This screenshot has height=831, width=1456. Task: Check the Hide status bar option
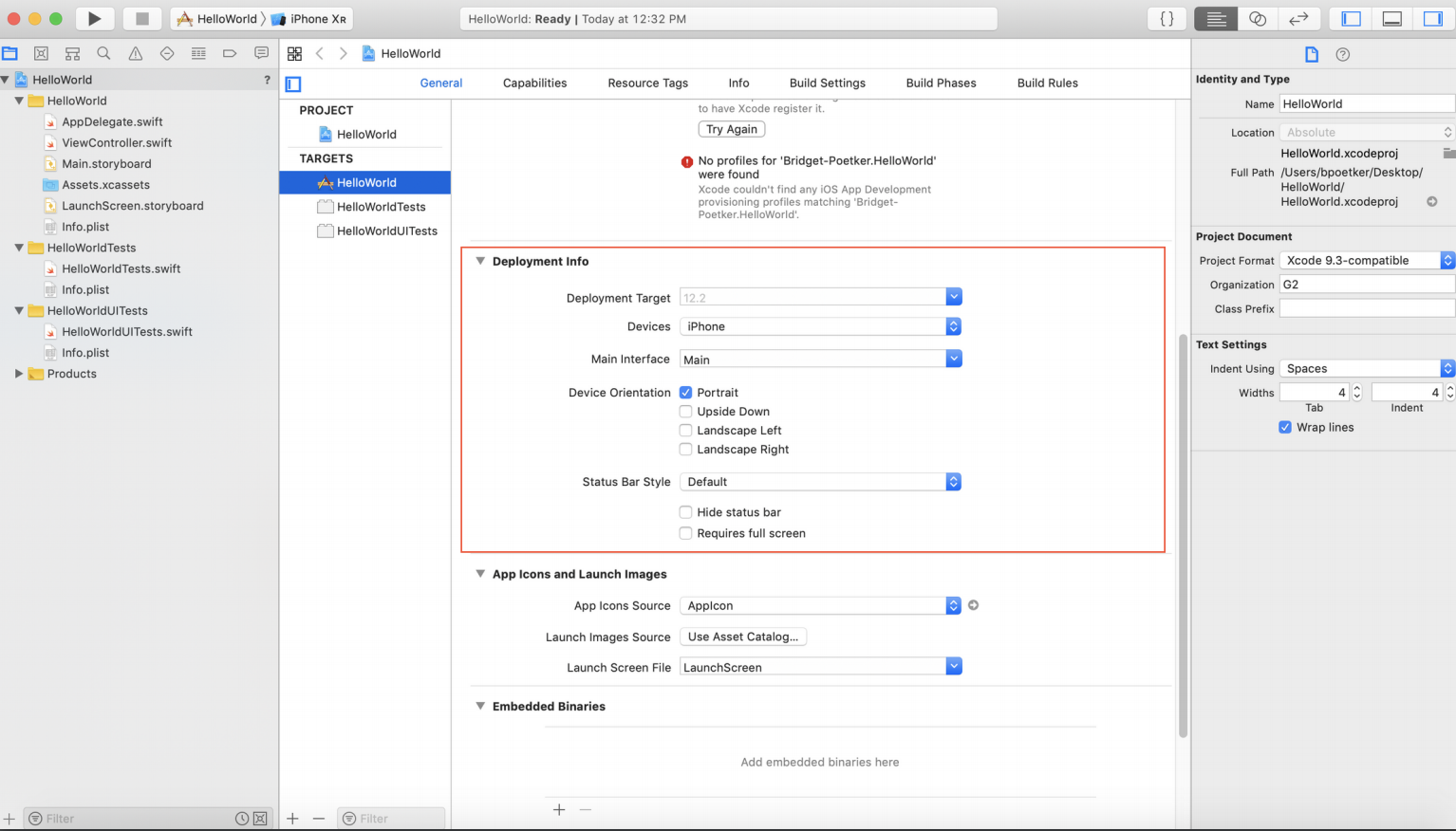tap(685, 512)
